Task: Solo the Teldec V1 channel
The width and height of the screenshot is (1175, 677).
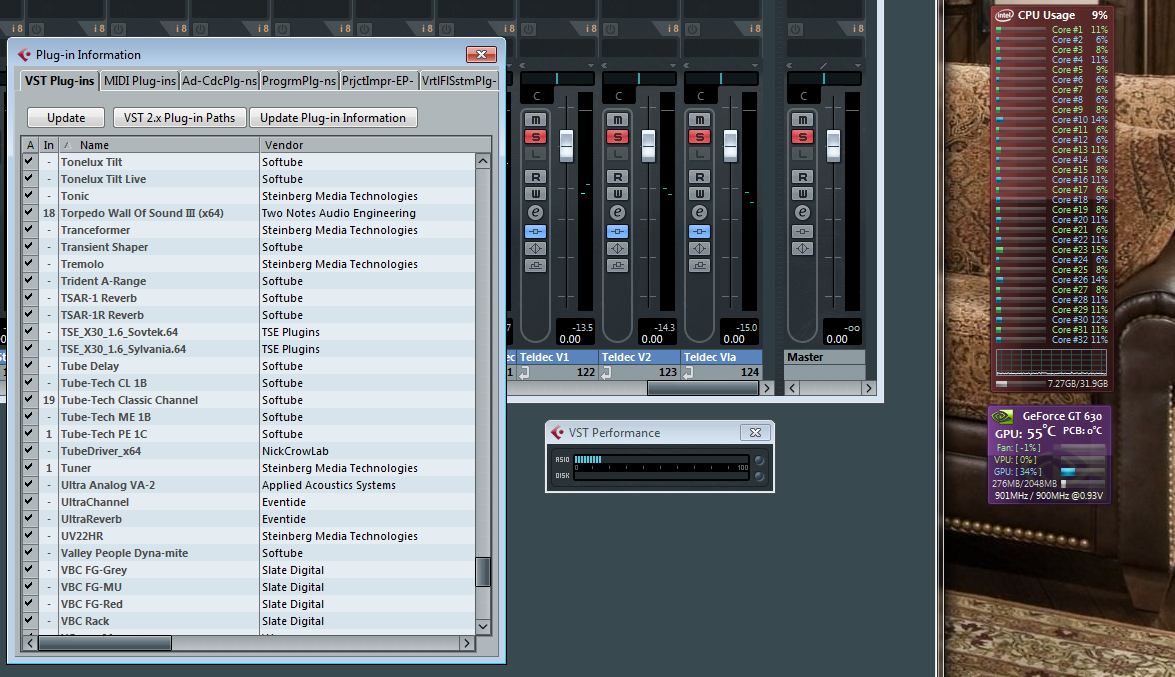Action: click(535, 136)
